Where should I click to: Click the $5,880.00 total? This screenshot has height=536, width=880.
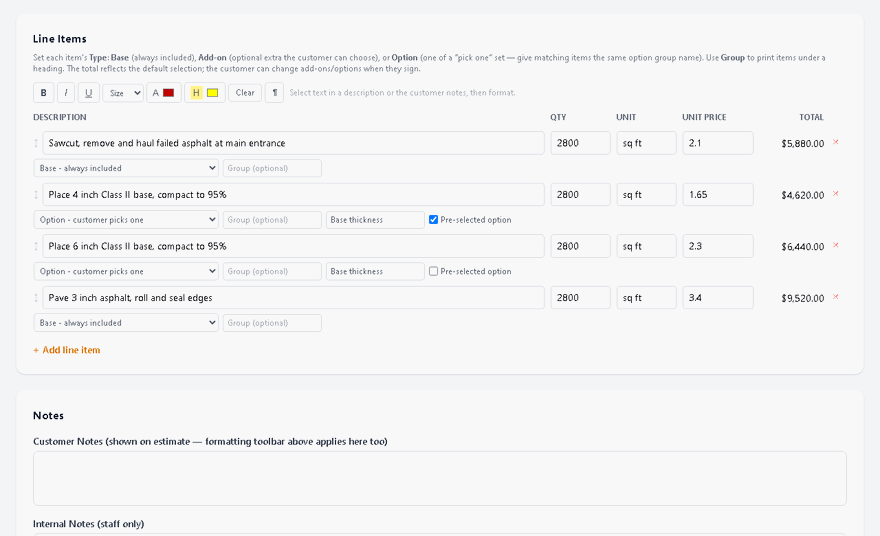tap(803, 144)
